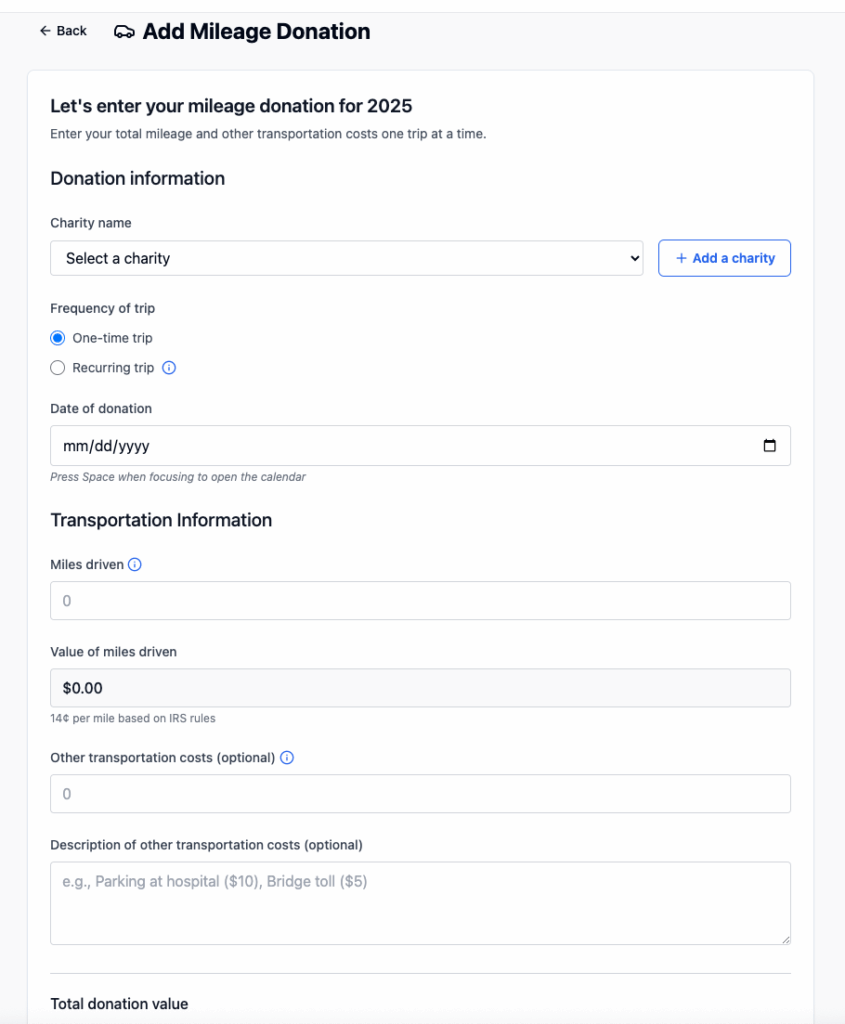Select the One-time trip radio option

point(58,338)
